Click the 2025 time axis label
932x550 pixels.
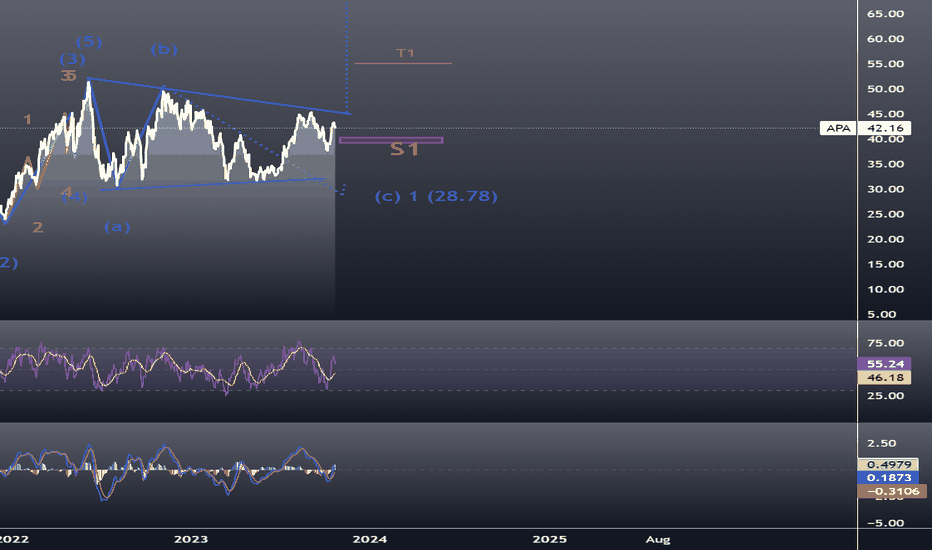pyautogui.click(x=549, y=539)
